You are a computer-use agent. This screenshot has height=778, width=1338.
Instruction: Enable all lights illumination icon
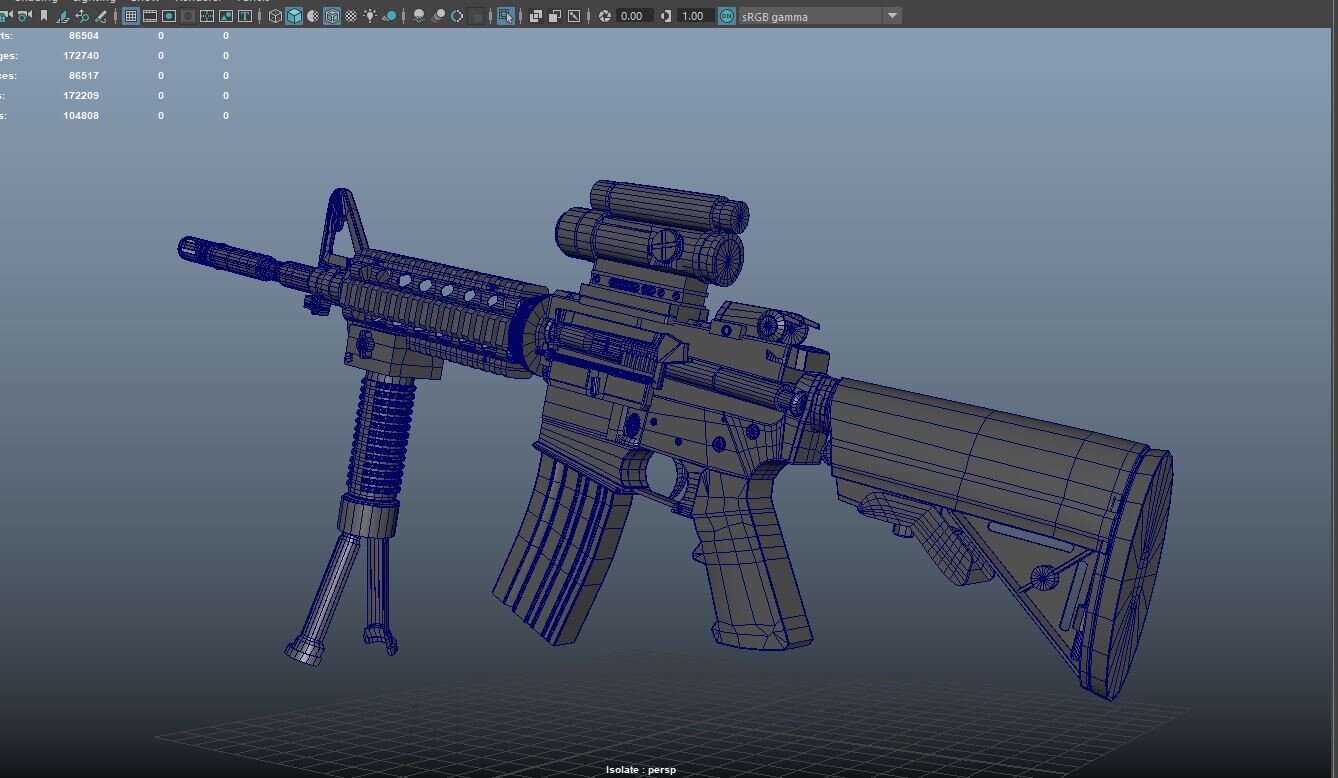tap(371, 15)
